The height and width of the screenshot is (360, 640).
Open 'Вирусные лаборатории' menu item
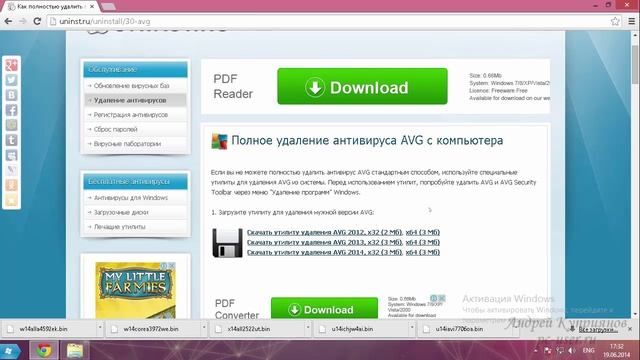click(127, 144)
